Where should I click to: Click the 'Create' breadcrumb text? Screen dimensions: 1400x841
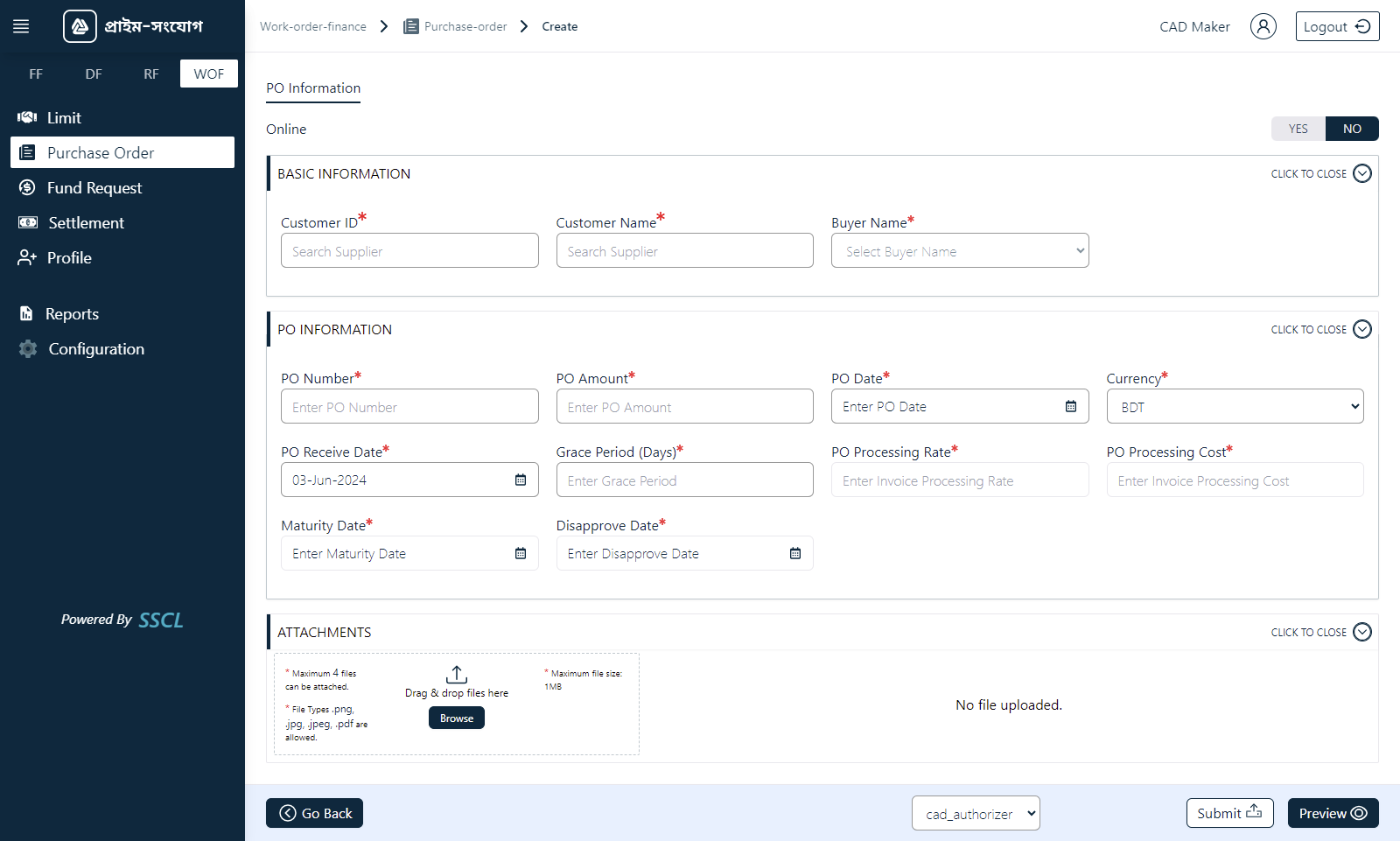[560, 26]
